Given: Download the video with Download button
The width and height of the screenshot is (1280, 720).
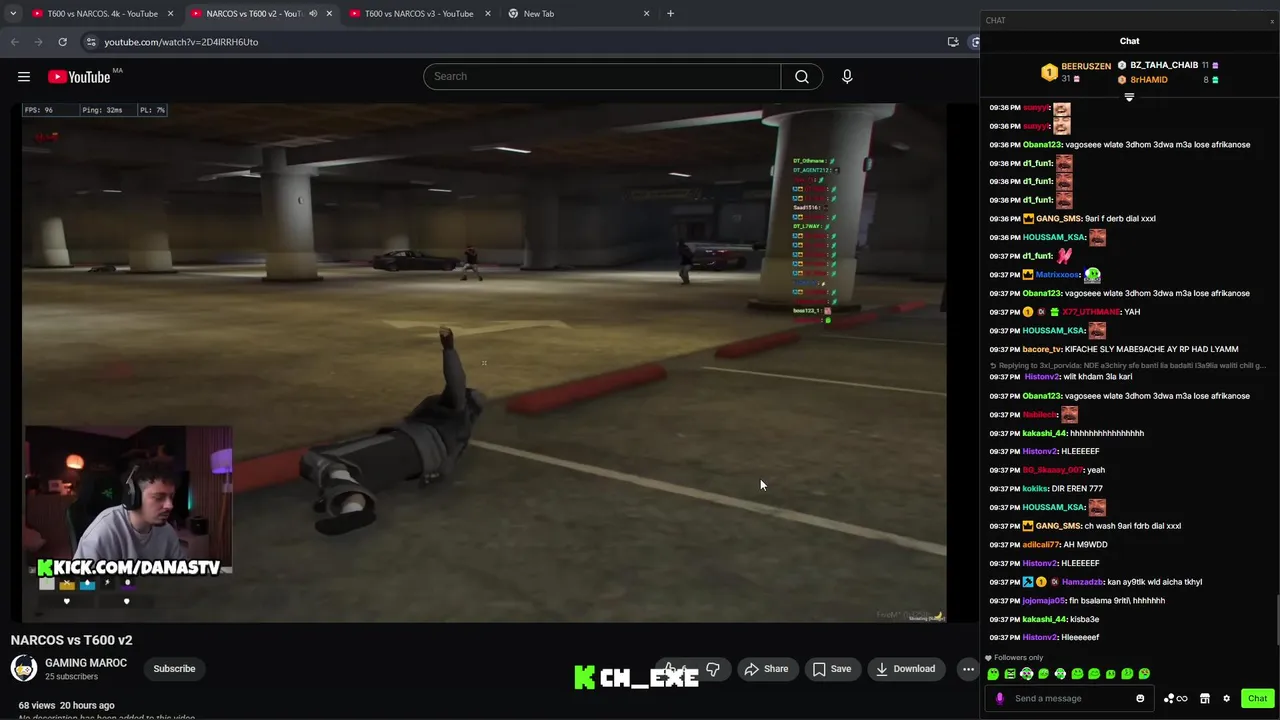Looking at the screenshot, I should (x=905, y=669).
